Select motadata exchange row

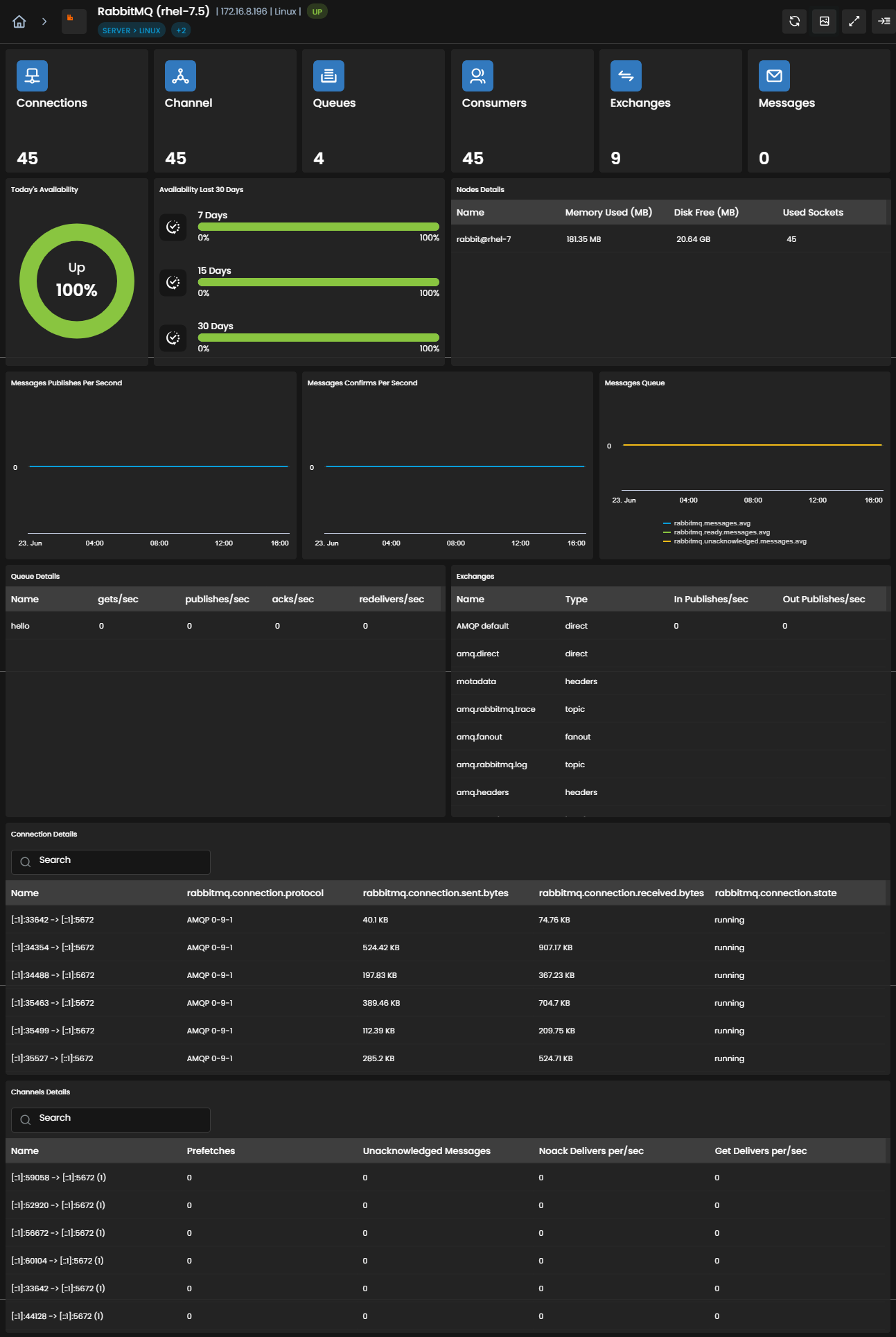click(670, 681)
